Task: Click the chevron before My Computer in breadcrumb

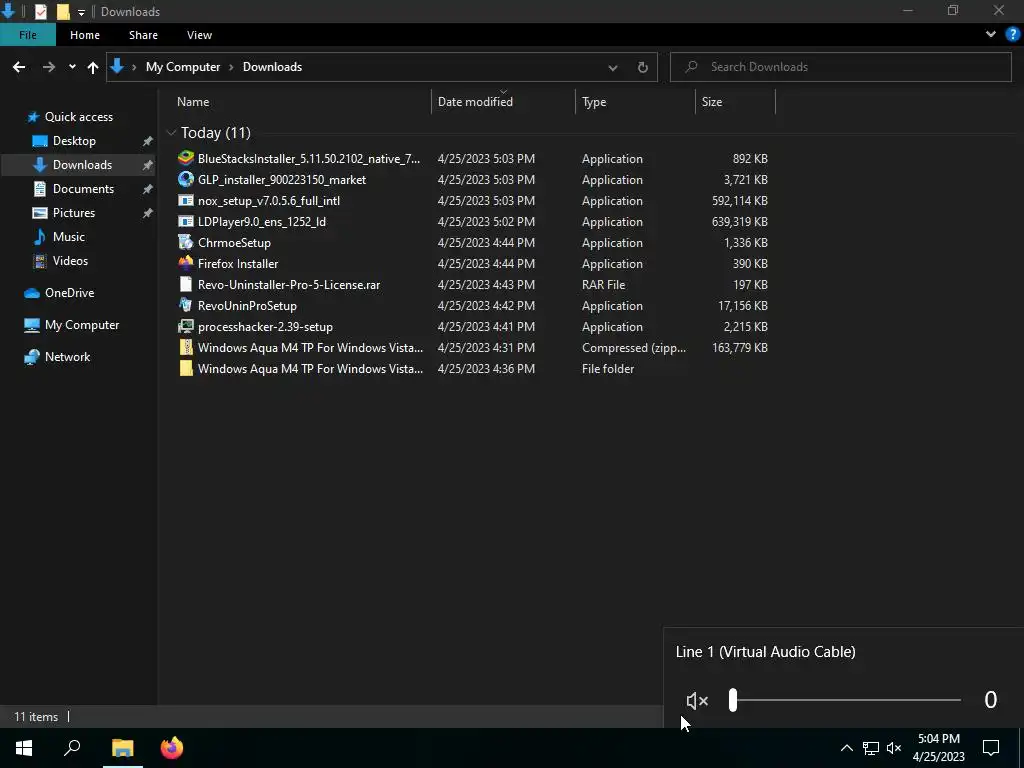Action: [134, 67]
